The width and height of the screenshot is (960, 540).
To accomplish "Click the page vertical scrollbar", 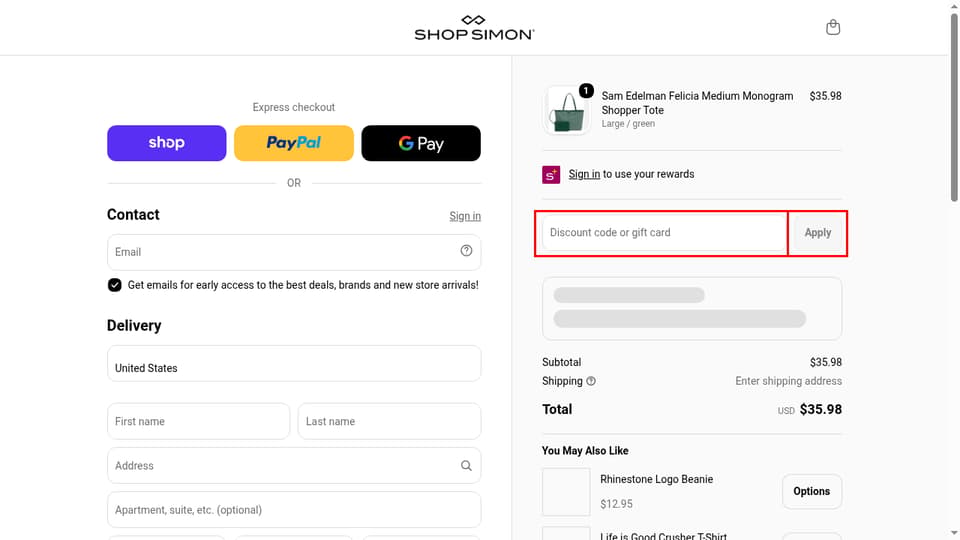I will tap(954, 107).
